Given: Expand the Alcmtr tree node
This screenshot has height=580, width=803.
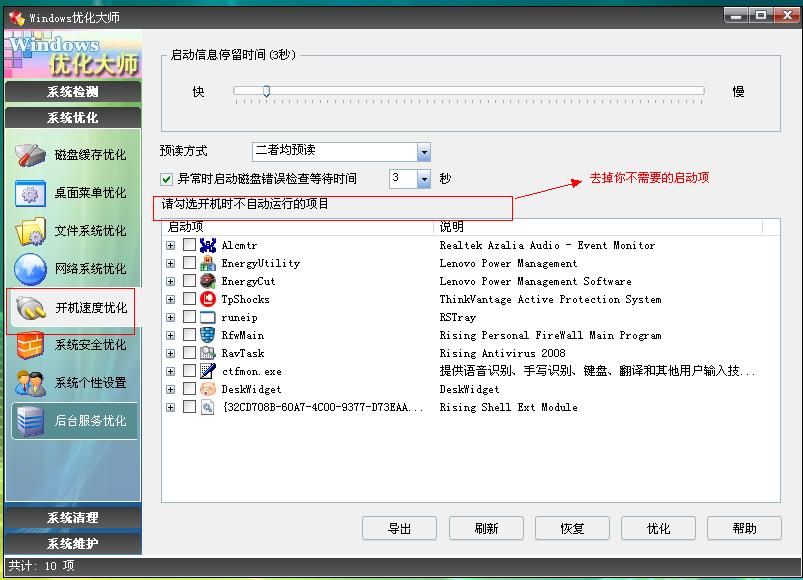Looking at the screenshot, I should pyautogui.click(x=171, y=246).
